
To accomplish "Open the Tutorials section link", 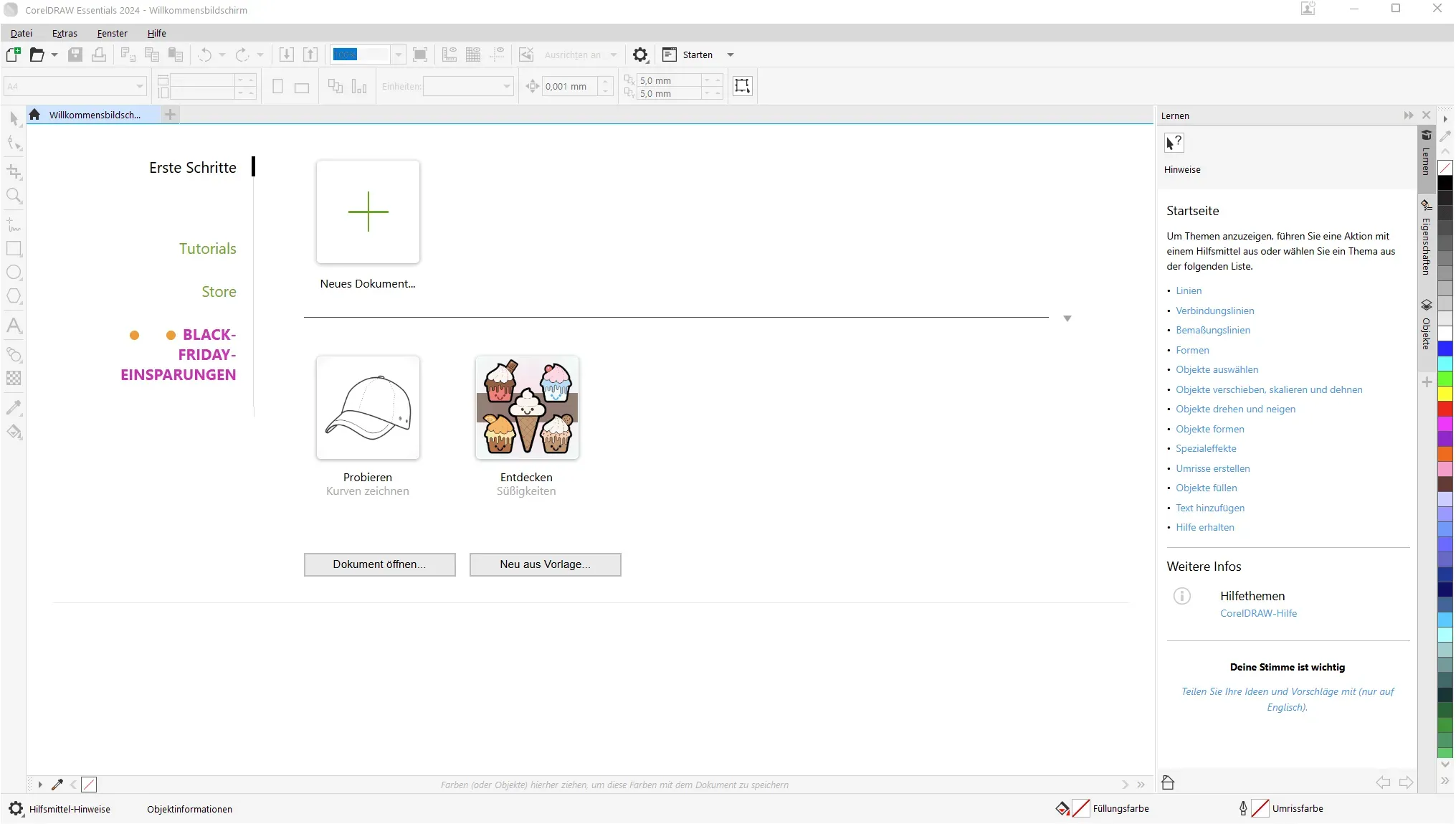I will pyautogui.click(x=208, y=249).
